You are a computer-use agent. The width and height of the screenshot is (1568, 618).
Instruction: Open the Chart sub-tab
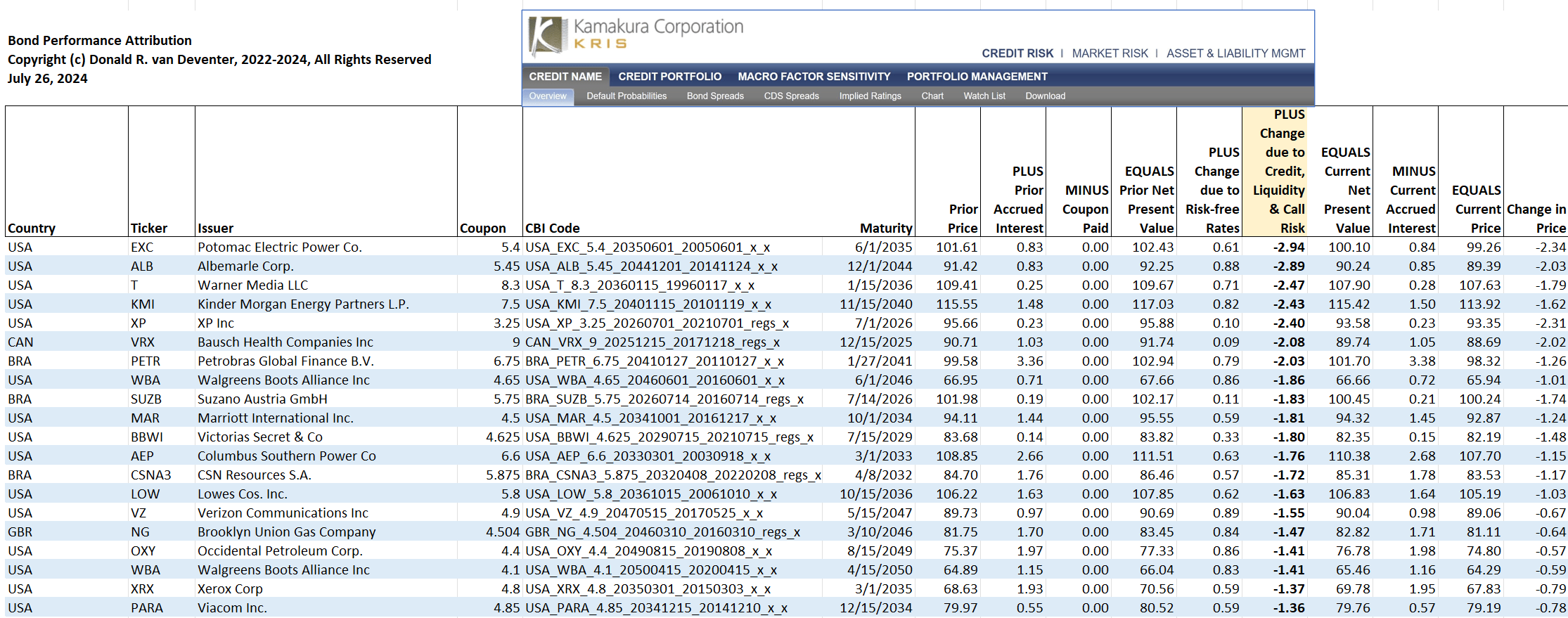tap(932, 96)
